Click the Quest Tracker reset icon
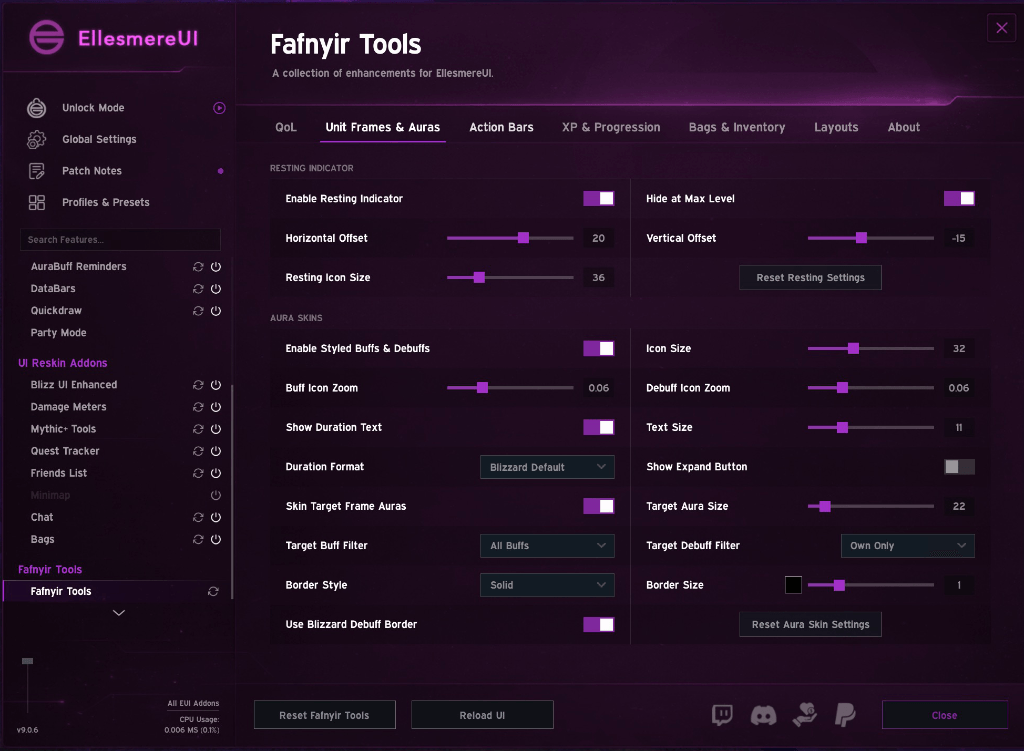1024x751 pixels. coord(198,451)
